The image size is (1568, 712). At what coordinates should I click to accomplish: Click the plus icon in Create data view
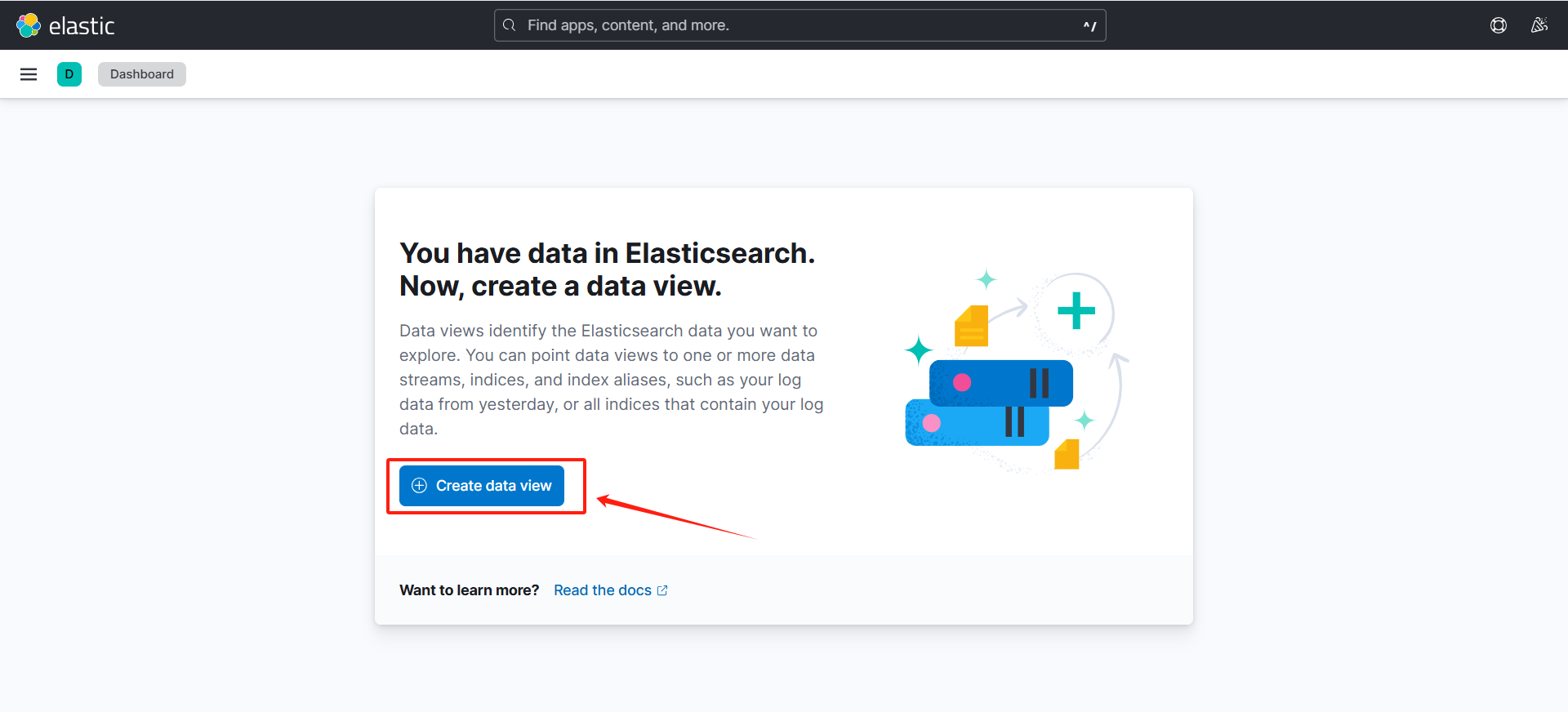(420, 486)
